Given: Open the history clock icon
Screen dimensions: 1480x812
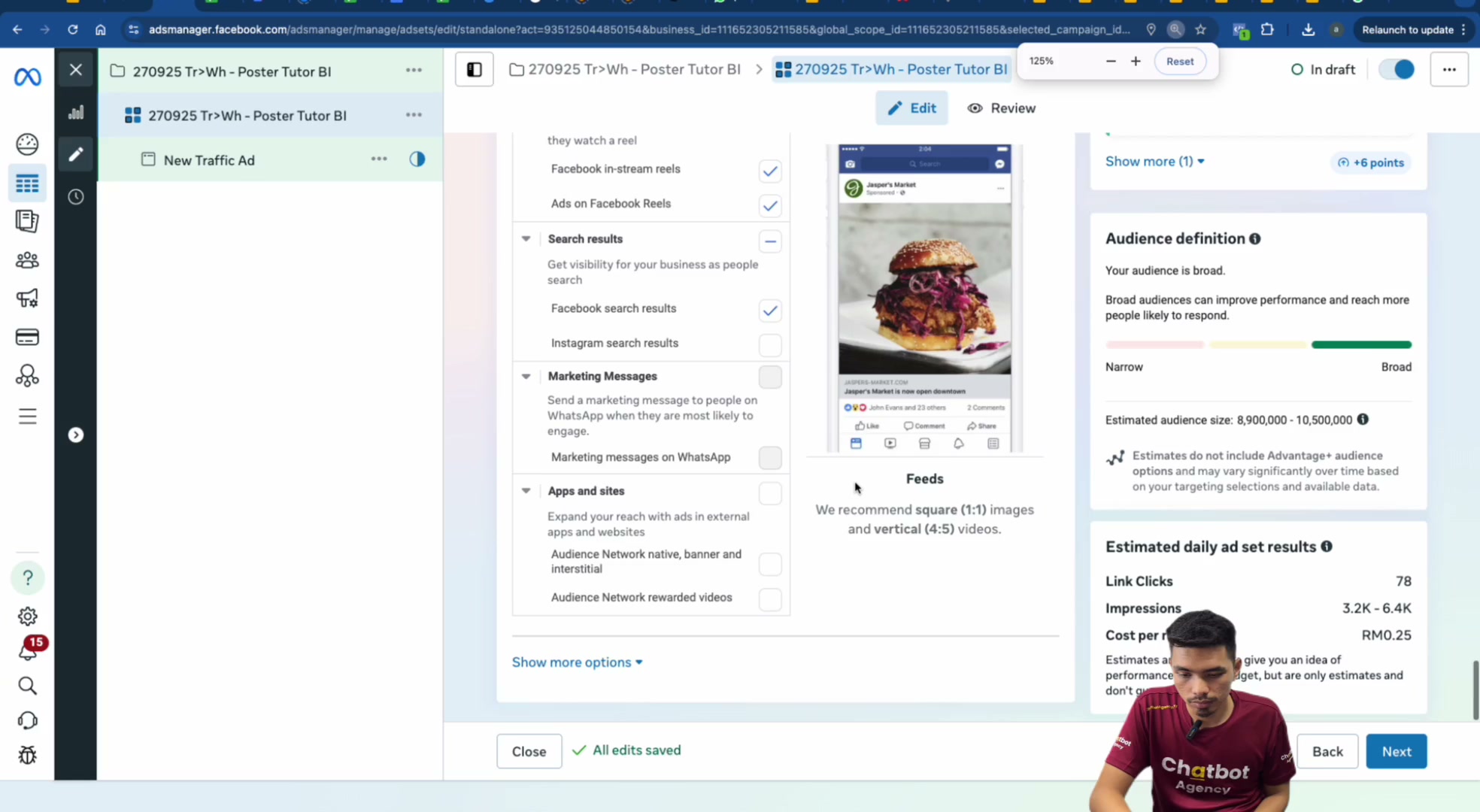Looking at the screenshot, I should click(x=75, y=197).
